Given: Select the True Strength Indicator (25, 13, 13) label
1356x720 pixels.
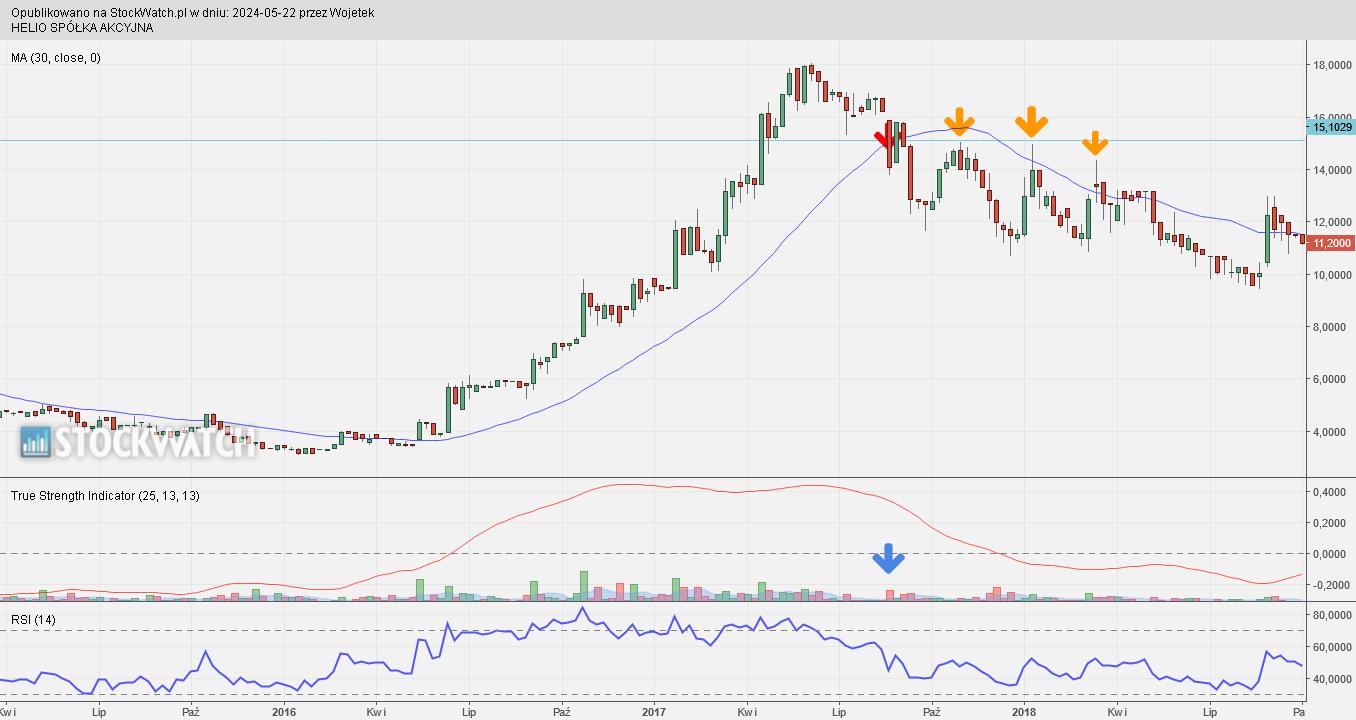Looking at the screenshot, I should [x=105, y=495].
